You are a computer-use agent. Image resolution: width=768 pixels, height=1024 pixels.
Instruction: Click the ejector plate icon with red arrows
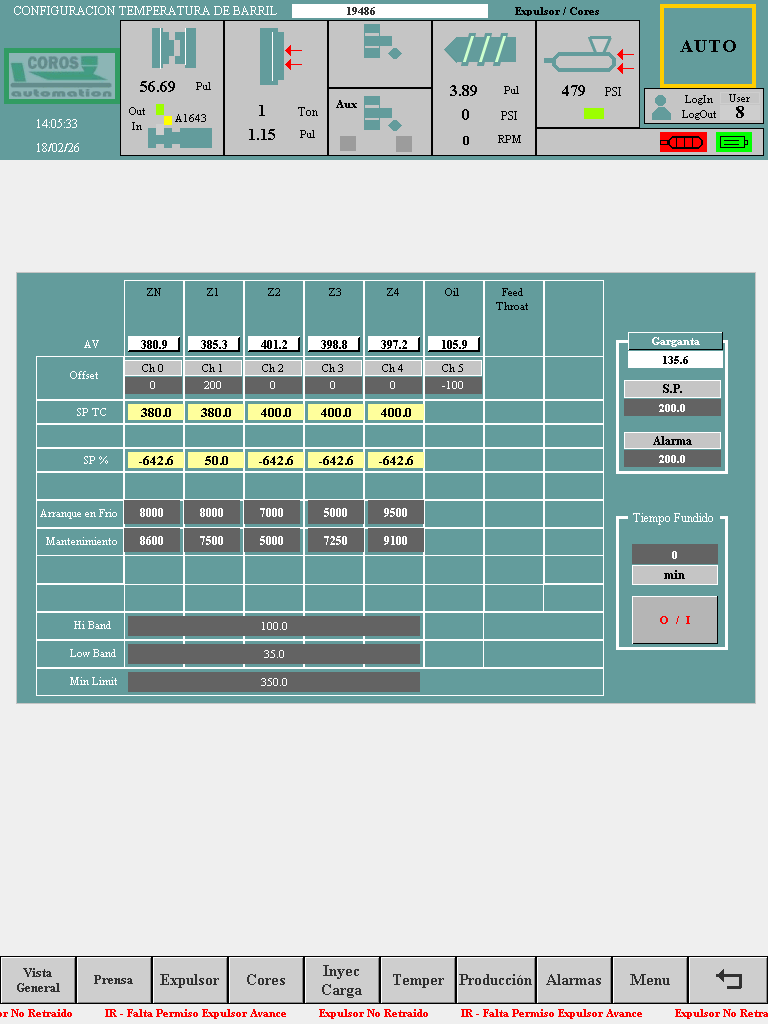click(x=278, y=56)
